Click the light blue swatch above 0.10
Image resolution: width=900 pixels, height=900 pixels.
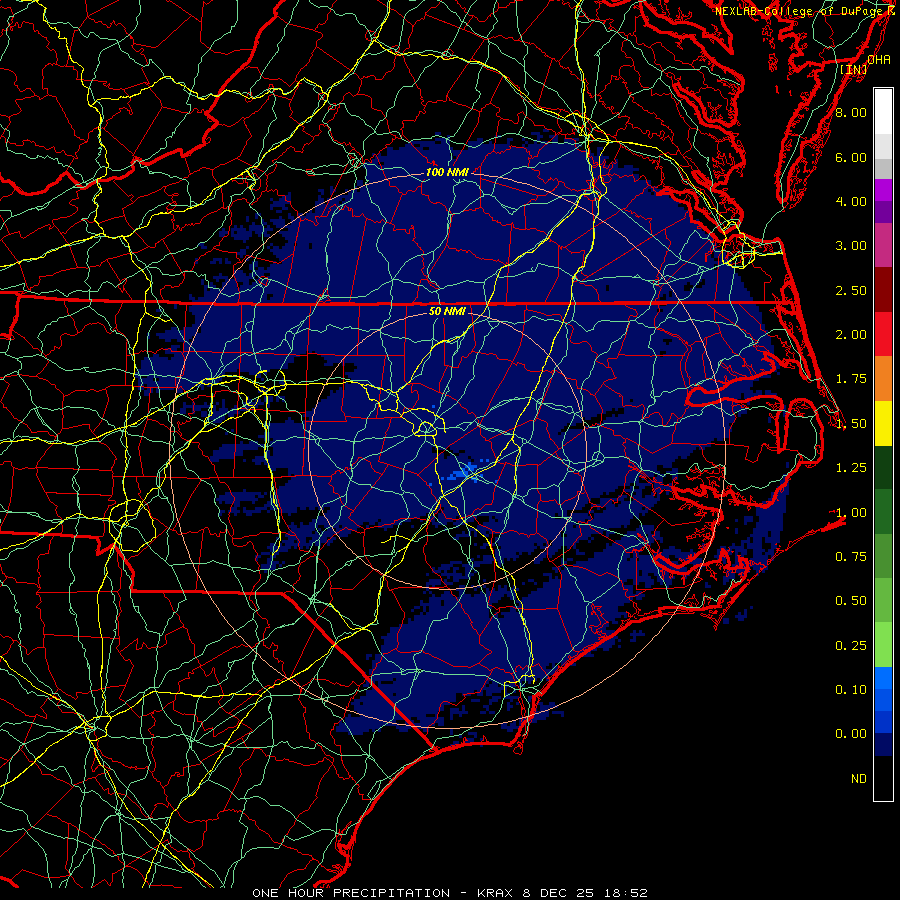point(883,678)
